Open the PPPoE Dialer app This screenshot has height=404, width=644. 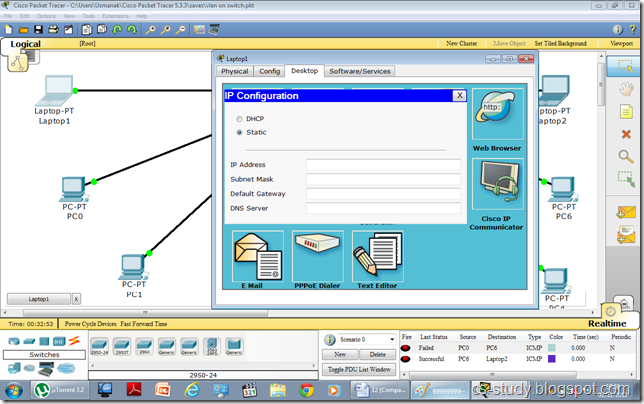(317, 256)
